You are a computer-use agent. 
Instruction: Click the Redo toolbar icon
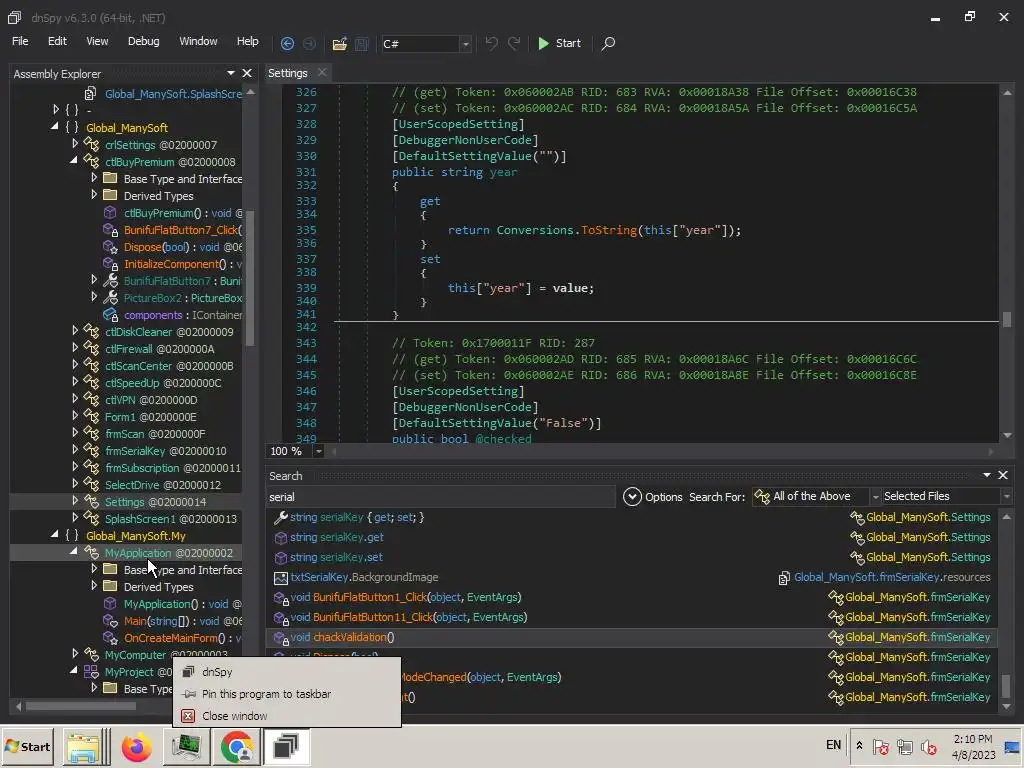click(x=514, y=43)
